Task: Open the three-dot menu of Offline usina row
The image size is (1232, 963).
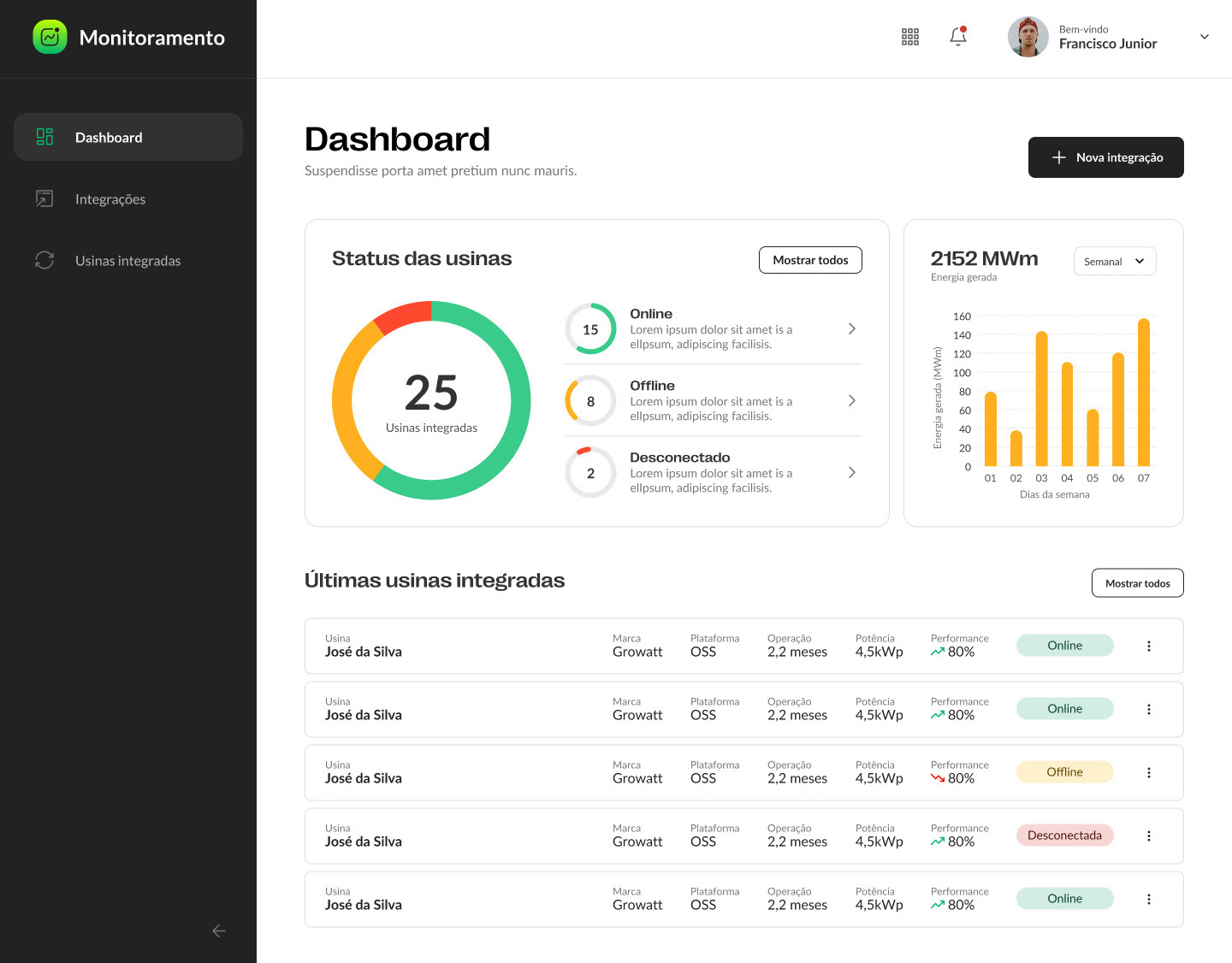Action: [1149, 772]
